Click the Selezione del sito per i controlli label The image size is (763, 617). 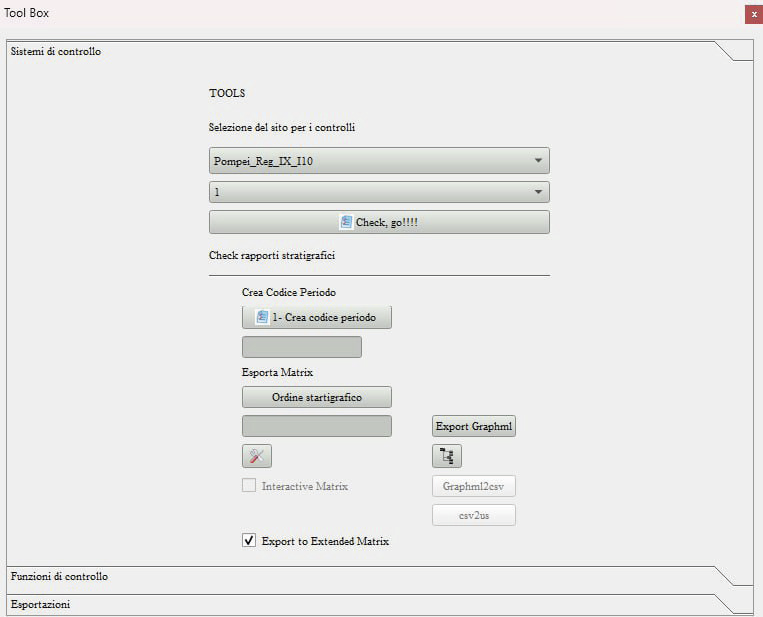click(x=282, y=127)
